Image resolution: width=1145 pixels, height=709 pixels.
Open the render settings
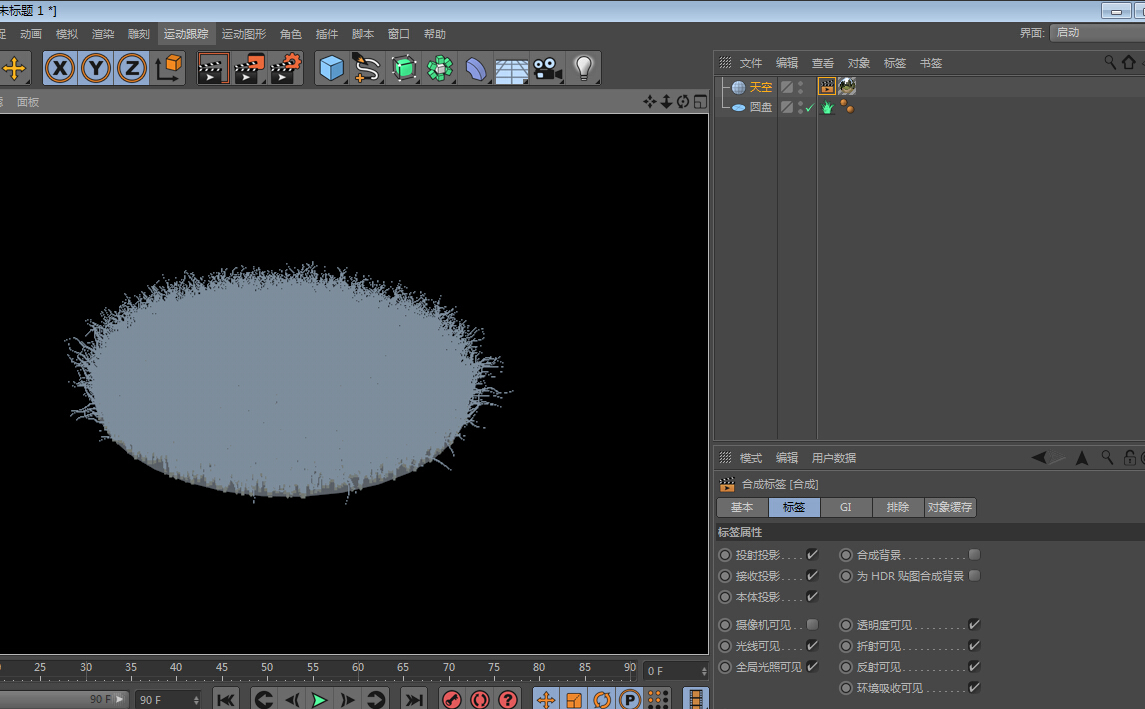pos(286,69)
